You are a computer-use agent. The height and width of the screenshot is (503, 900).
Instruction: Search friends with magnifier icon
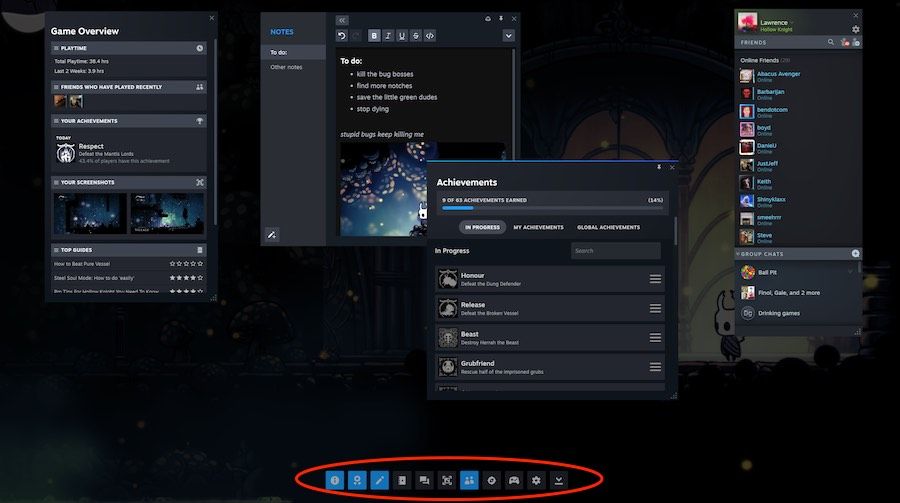coord(831,42)
